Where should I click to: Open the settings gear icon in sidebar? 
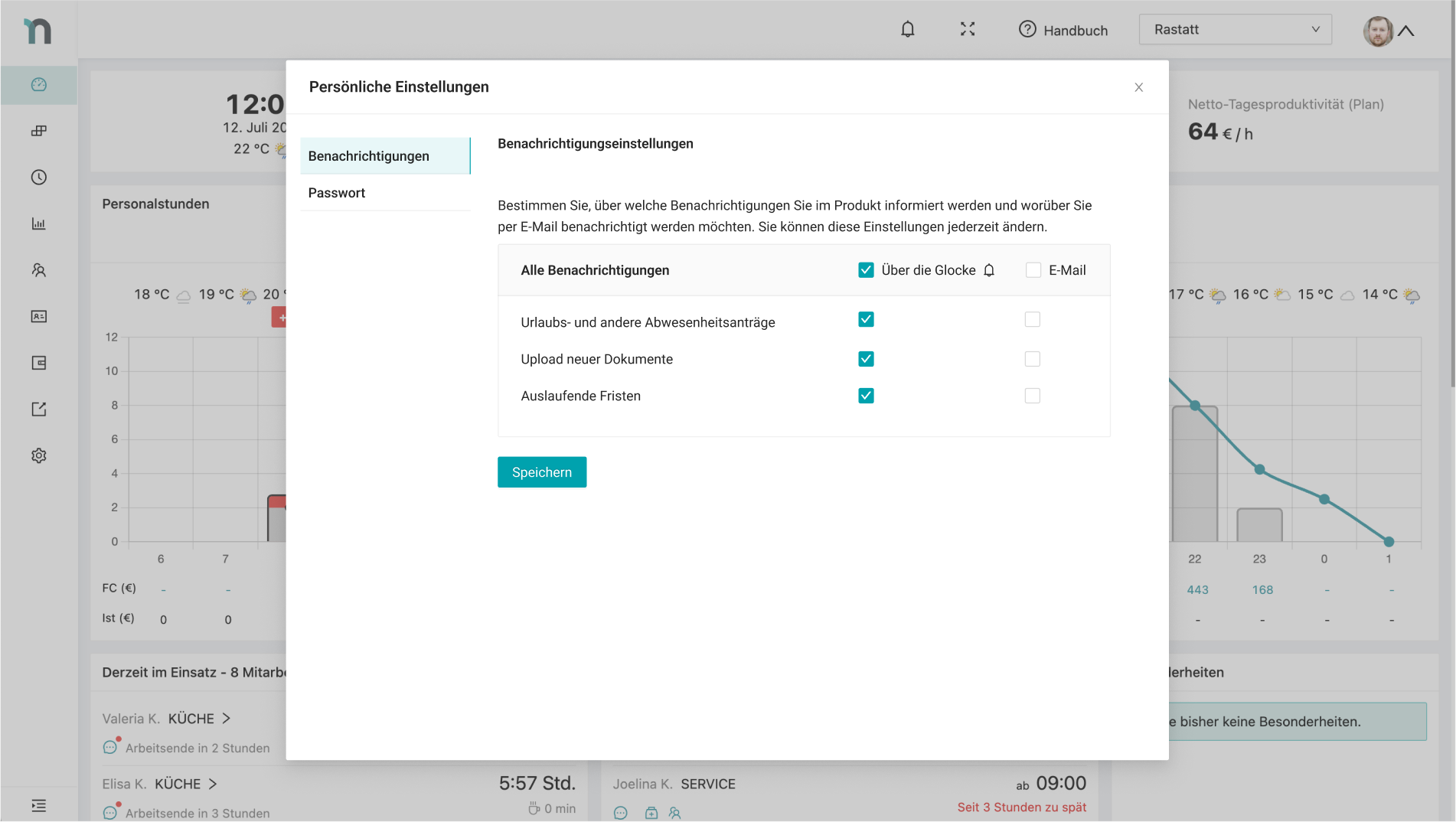[39, 456]
